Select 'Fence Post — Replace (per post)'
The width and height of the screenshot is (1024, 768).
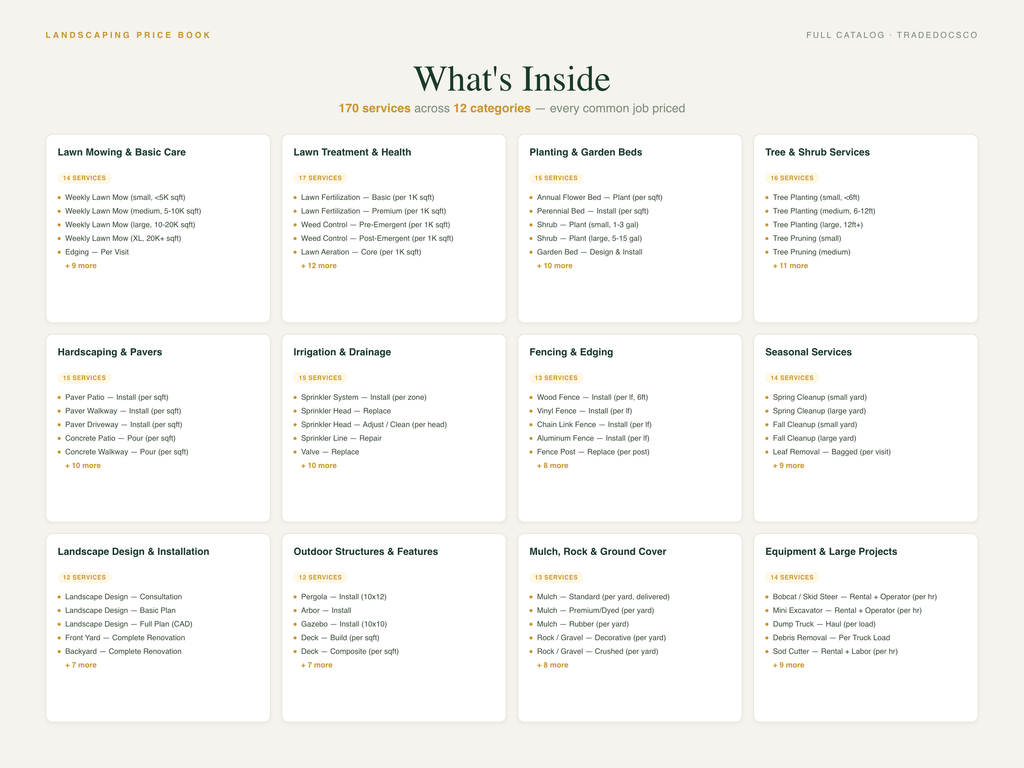click(593, 452)
